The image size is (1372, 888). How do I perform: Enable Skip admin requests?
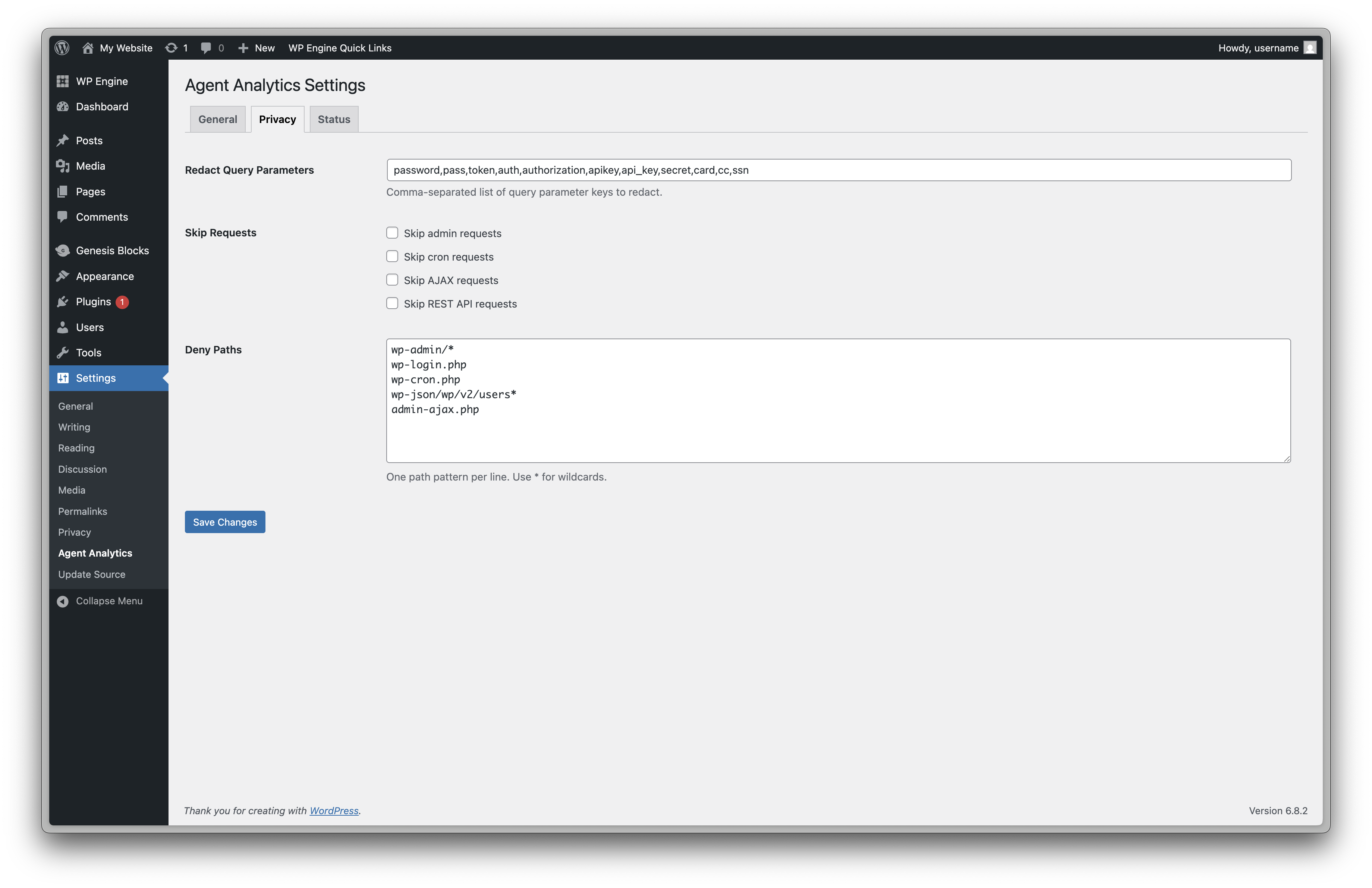coord(393,232)
